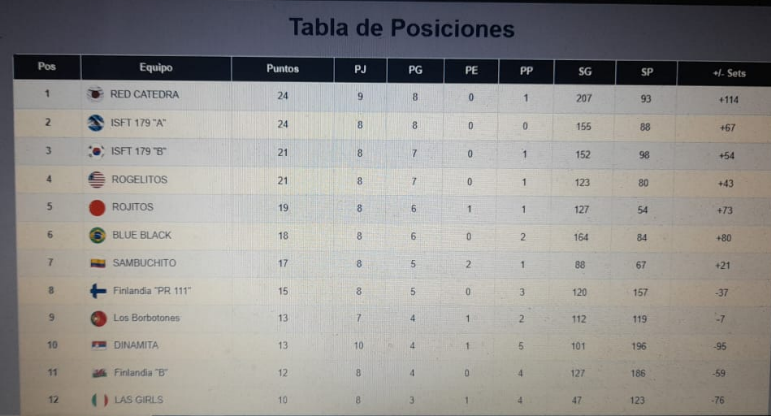Open the Finlandia "B" team link
The image size is (771, 416).
coord(143,372)
